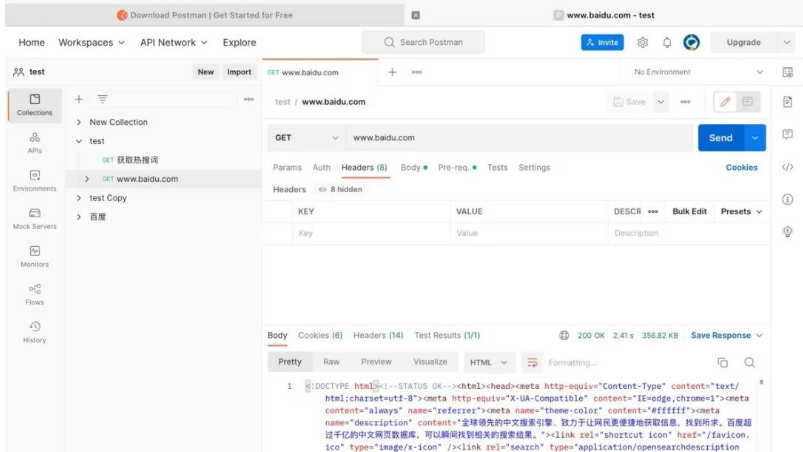Add a new request tab with plus
803x452 pixels.
[392, 72]
